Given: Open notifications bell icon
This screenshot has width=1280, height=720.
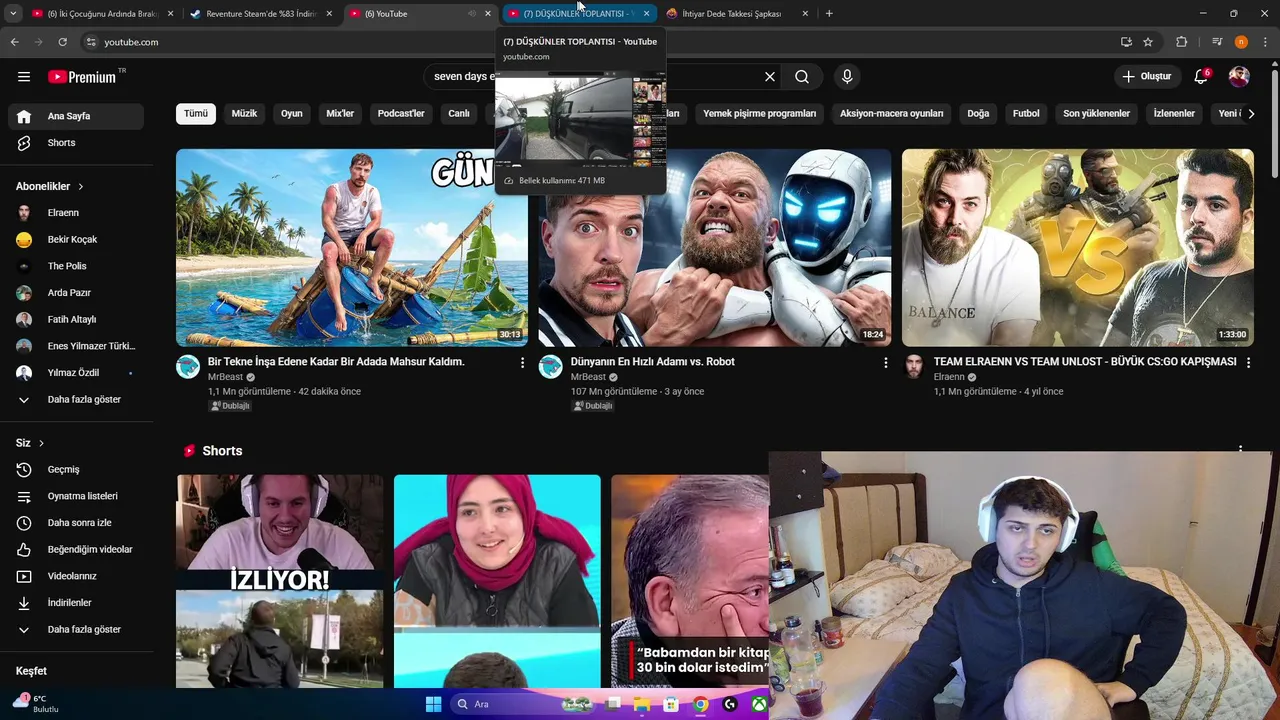Looking at the screenshot, I should [1202, 76].
